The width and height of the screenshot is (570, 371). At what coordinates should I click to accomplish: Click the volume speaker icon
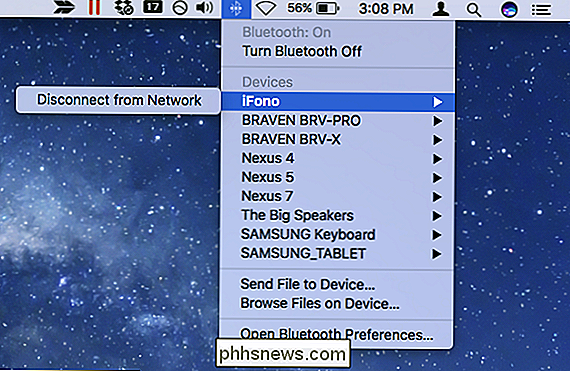point(205,8)
